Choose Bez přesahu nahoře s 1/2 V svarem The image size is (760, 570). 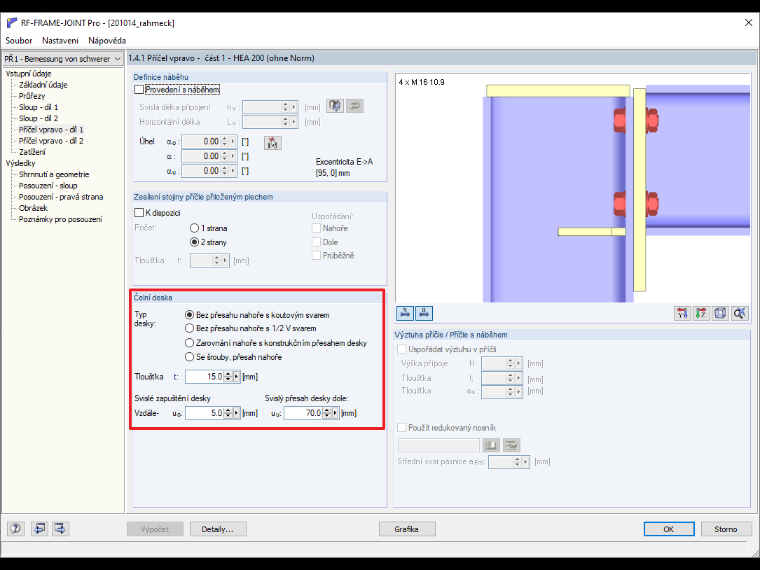click(190, 328)
